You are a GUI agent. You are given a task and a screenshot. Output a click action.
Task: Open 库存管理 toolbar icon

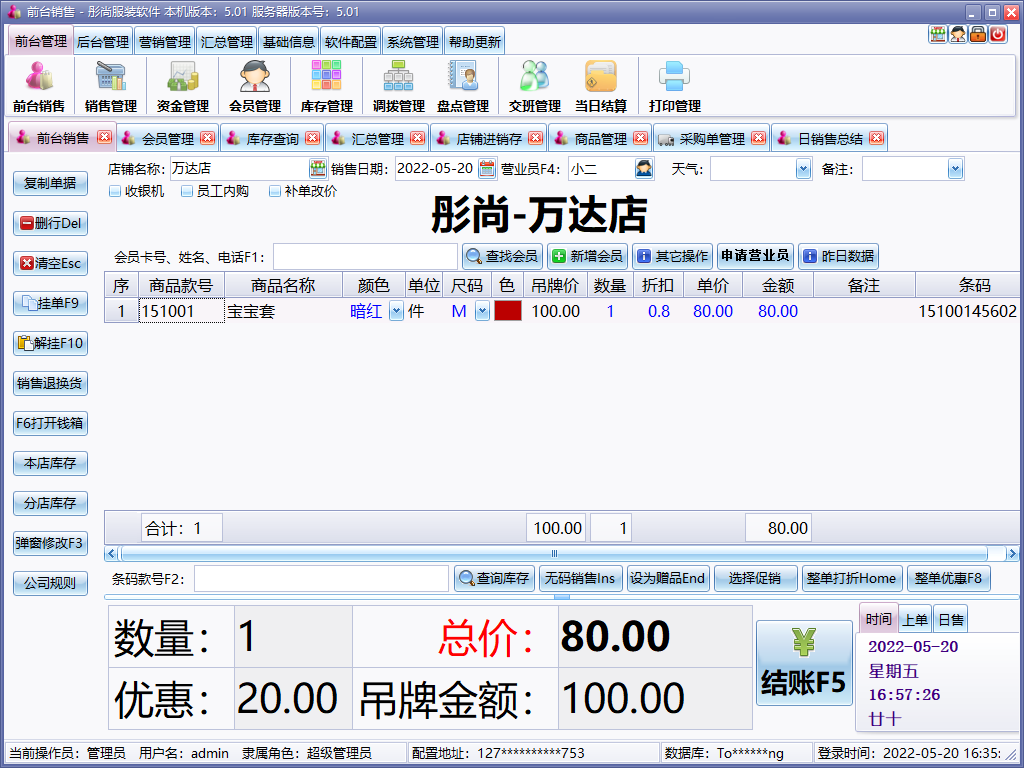click(x=326, y=86)
